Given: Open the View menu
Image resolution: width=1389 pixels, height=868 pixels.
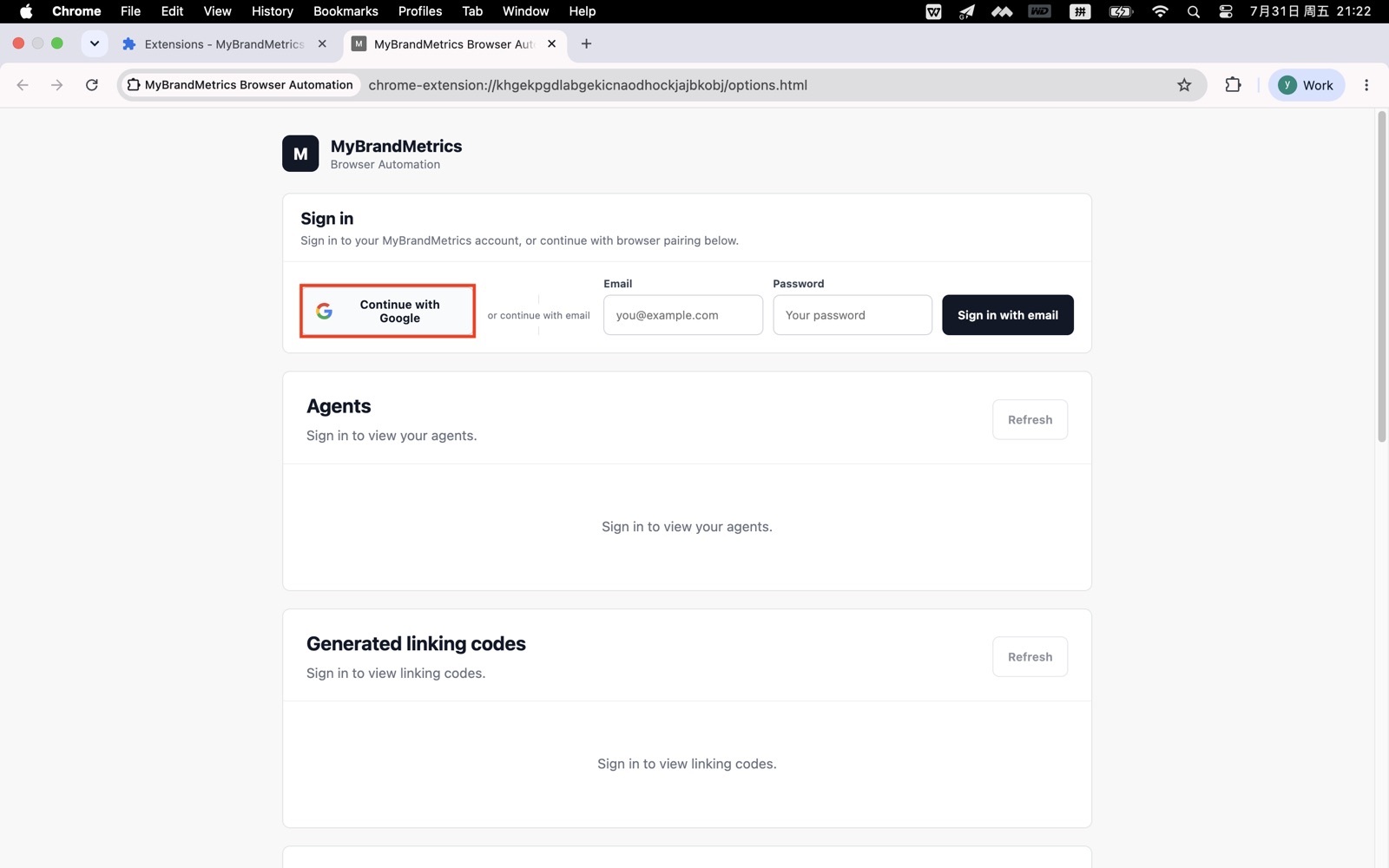Looking at the screenshot, I should click(217, 11).
